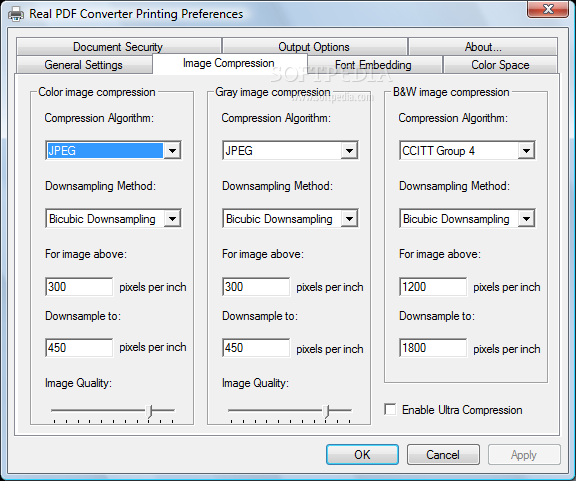Viewport: 576px width, 481px height.
Task: Switch to the Document Security tab
Action: click(x=118, y=47)
